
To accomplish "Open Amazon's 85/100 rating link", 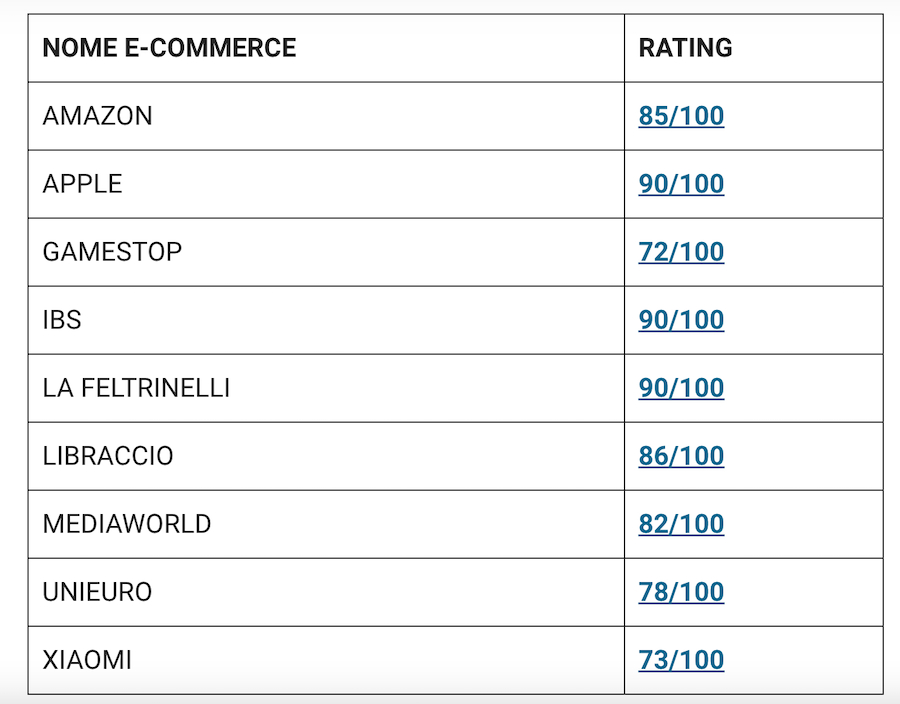I will tap(681, 116).
